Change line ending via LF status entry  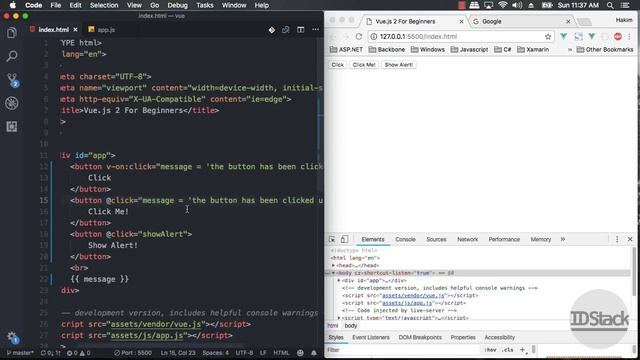(263, 353)
